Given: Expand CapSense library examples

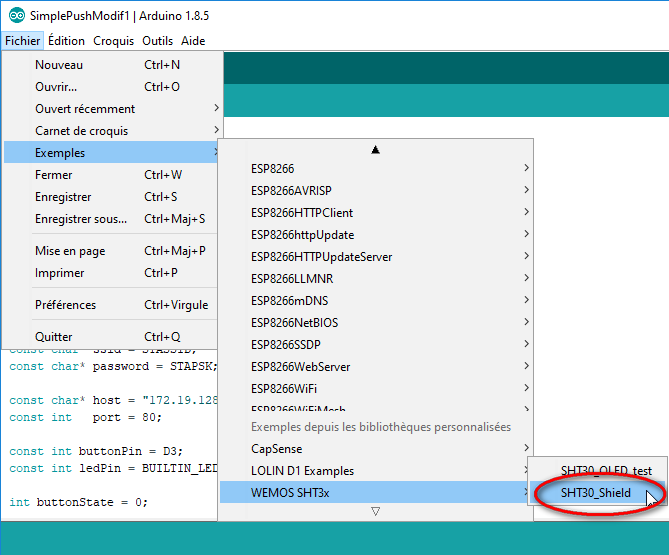Looking at the screenshot, I should pyautogui.click(x=376, y=449).
